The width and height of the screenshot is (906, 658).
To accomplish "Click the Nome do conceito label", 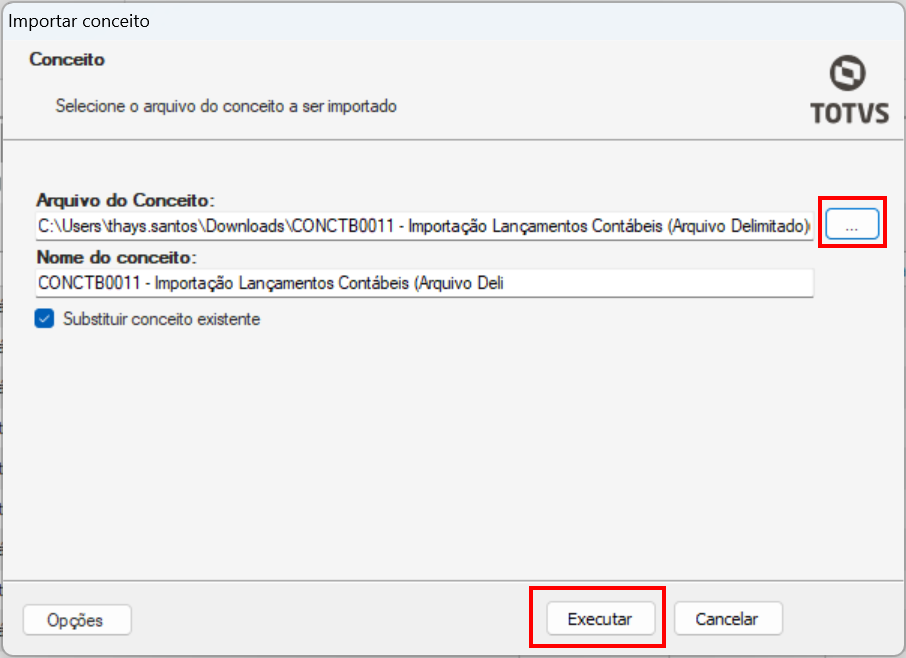I will pyautogui.click(x=117, y=257).
